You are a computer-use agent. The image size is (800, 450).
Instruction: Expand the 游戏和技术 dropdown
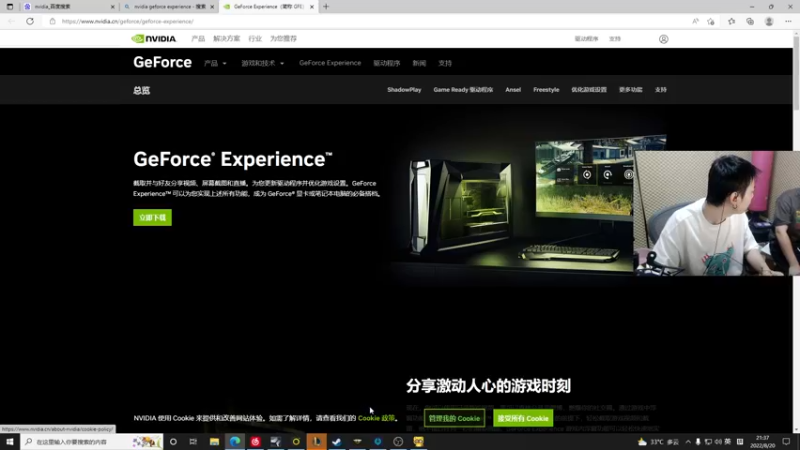click(x=262, y=63)
